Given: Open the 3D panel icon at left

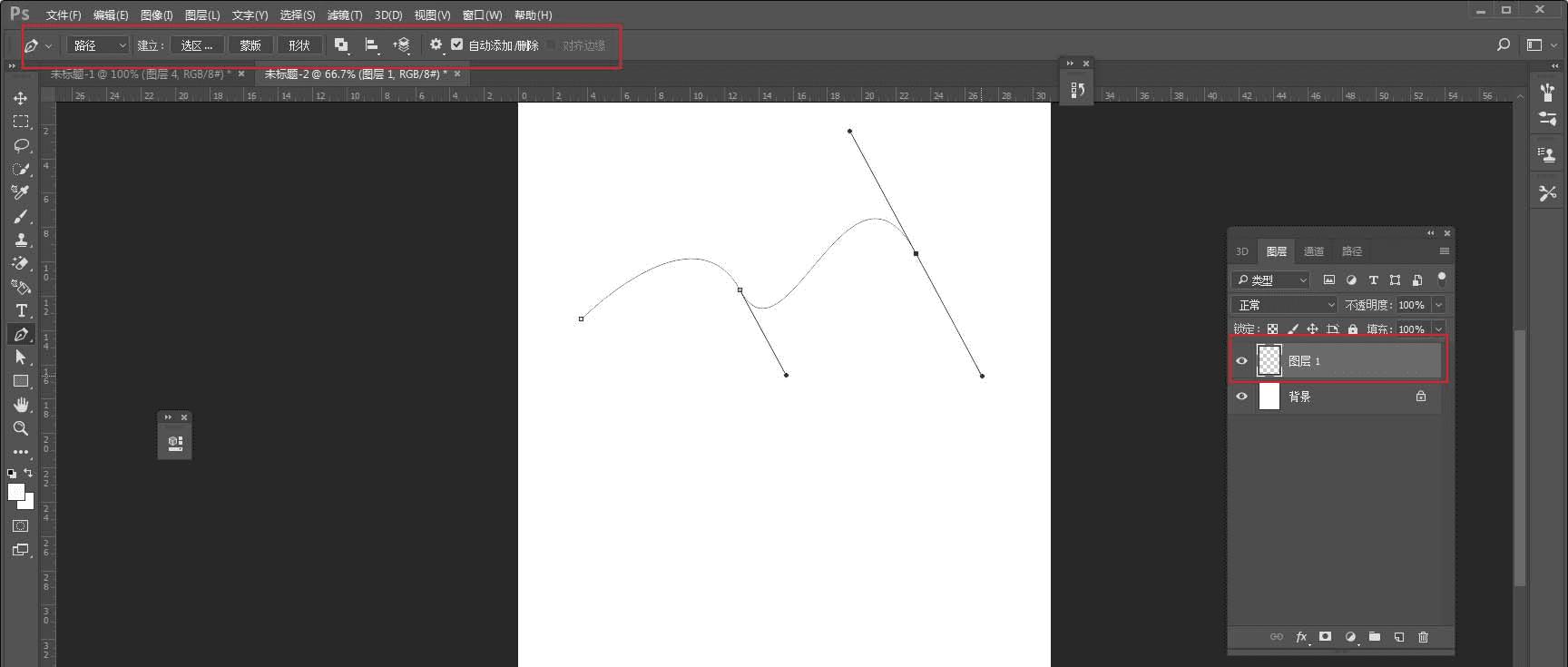Looking at the screenshot, I should [175, 442].
